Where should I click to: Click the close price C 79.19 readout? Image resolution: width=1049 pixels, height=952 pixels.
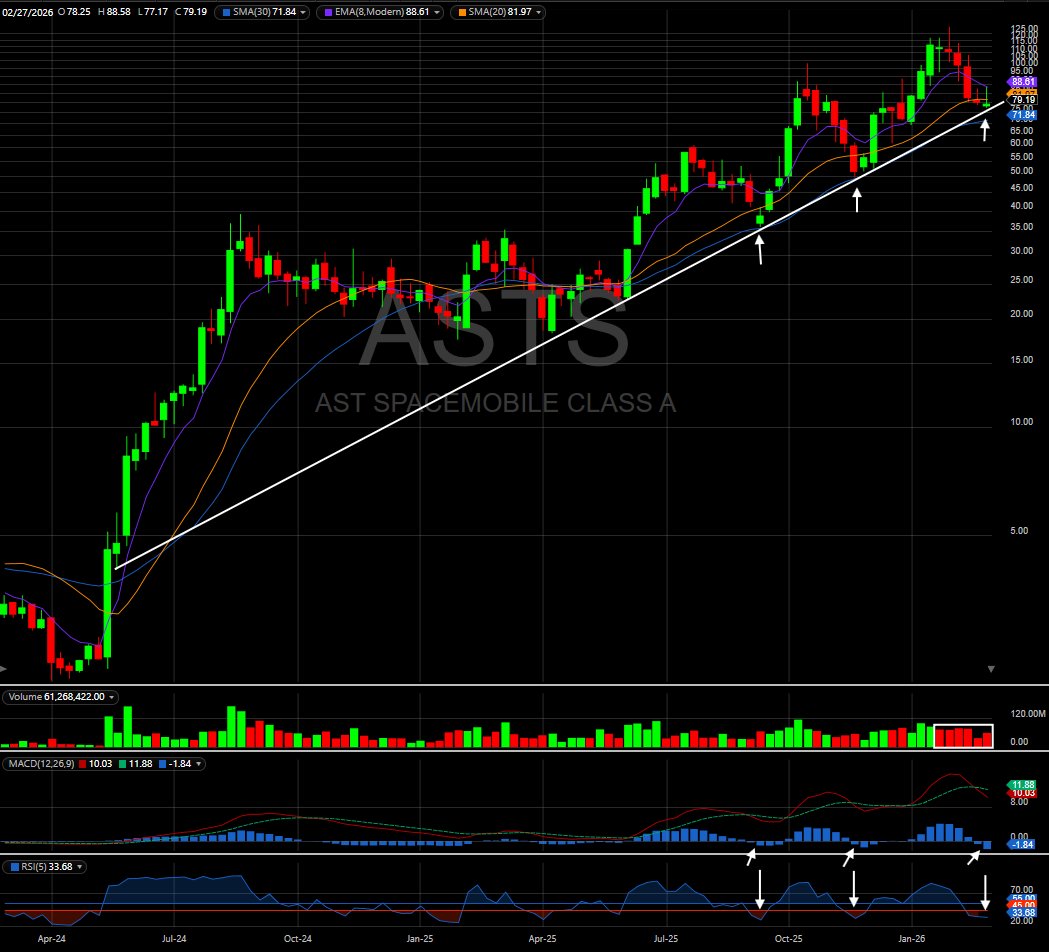tap(191, 12)
